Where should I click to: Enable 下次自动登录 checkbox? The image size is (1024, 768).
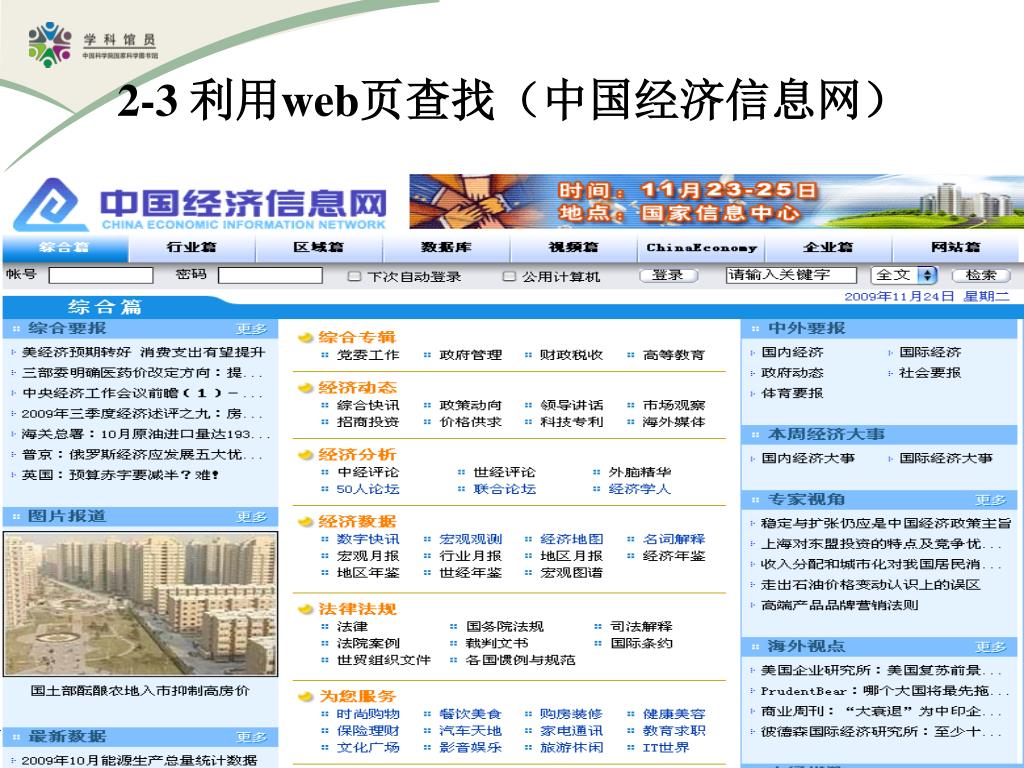pyautogui.click(x=354, y=276)
